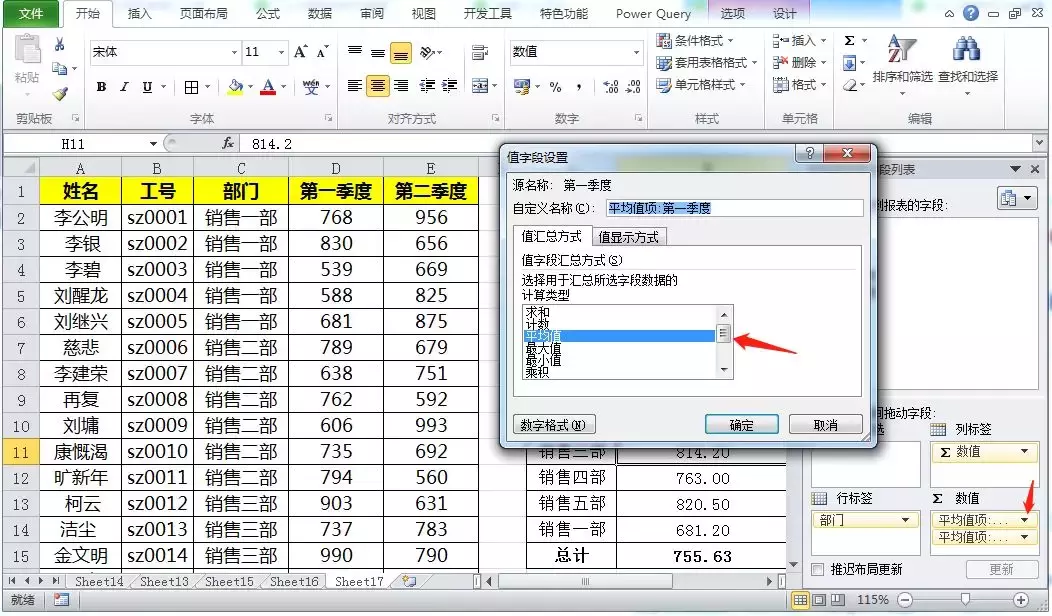Viewport: 1052px width, 616px height.
Task: Switch to the 数据 ribbon tab
Action: tap(319, 13)
